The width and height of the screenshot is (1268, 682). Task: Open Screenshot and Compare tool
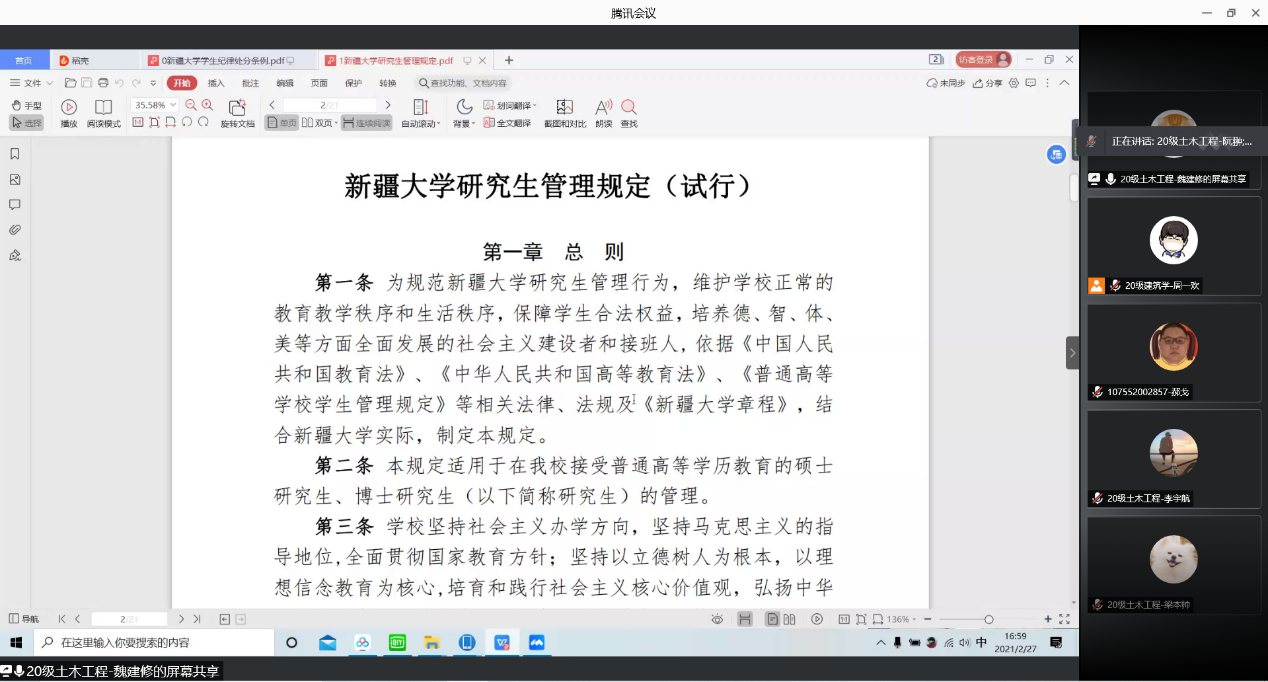[x=565, y=107]
